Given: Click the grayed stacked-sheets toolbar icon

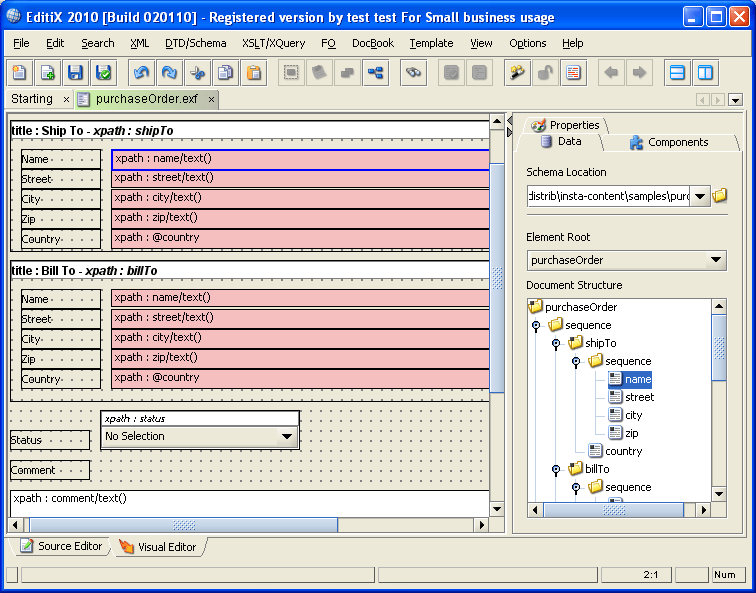Looking at the screenshot, I should [319, 73].
